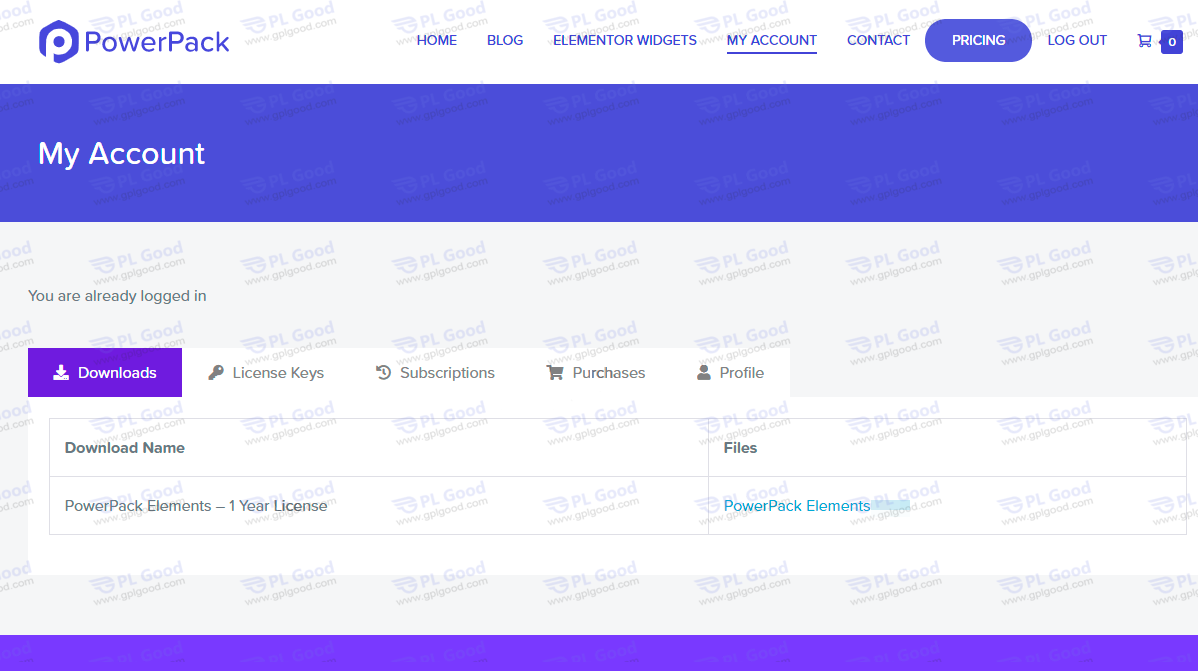This screenshot has width=1198, height=671.
Task: Click the 'You are already logged in' message
Action: [x=117, y=296]
